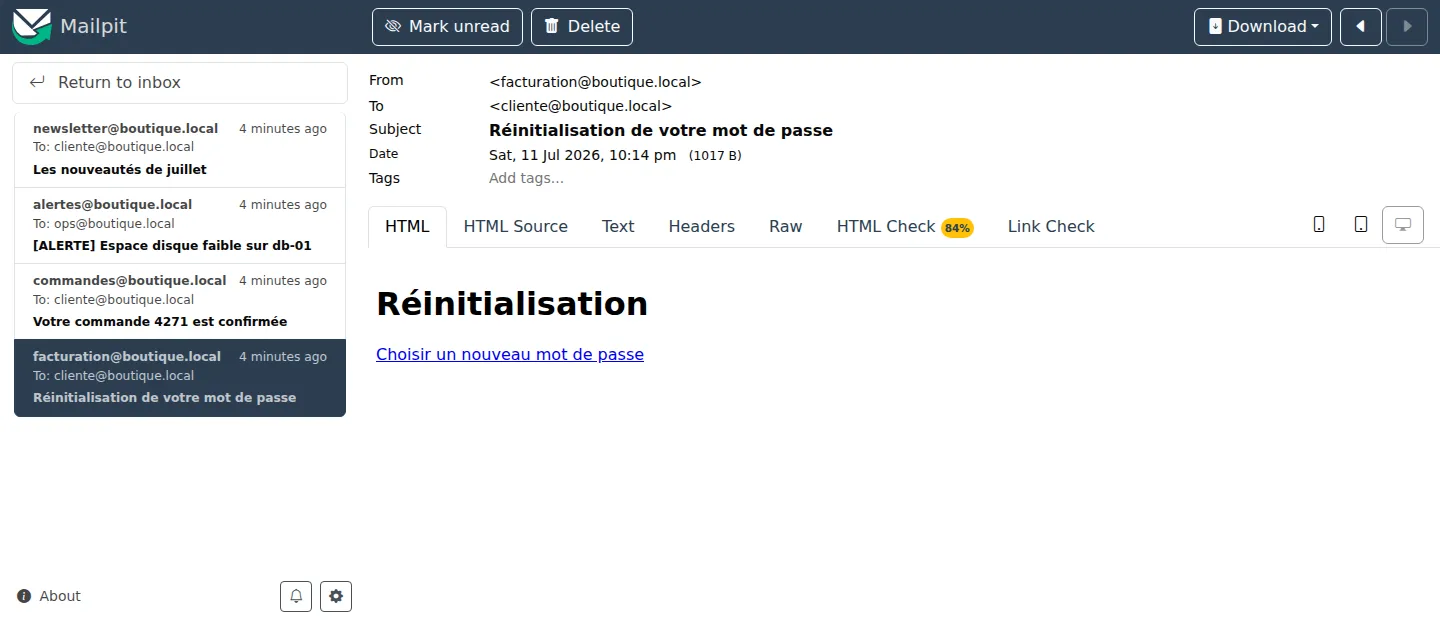The height and width of the screenshot is (620, 1440).
Task: Click the Mailpit envelope logo
Action: [x=31, y=26]
